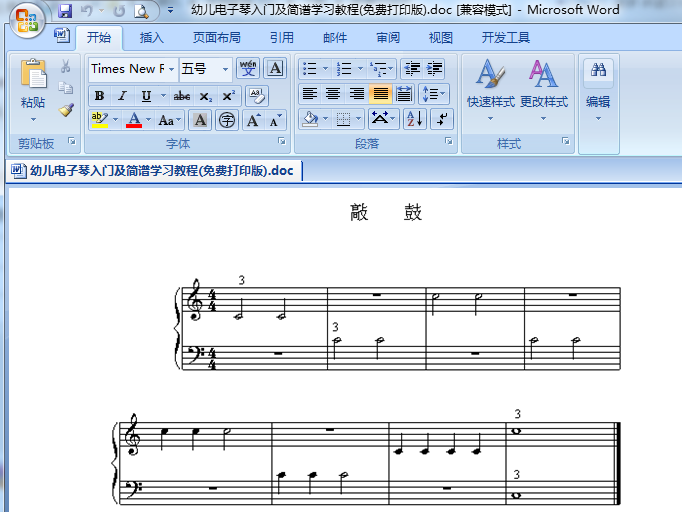
Task: Shrink font size with the smaller A
Action: coord(275,120)
